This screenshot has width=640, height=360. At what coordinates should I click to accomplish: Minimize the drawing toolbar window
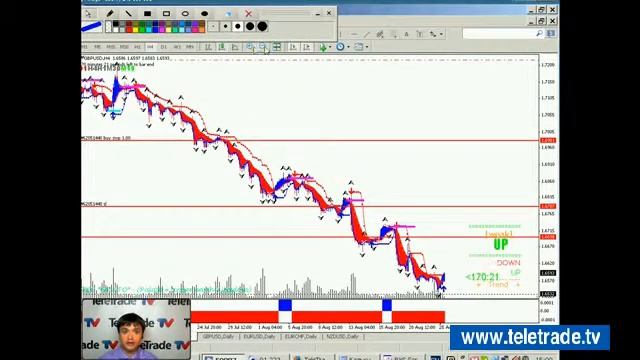tap(318, 14)
